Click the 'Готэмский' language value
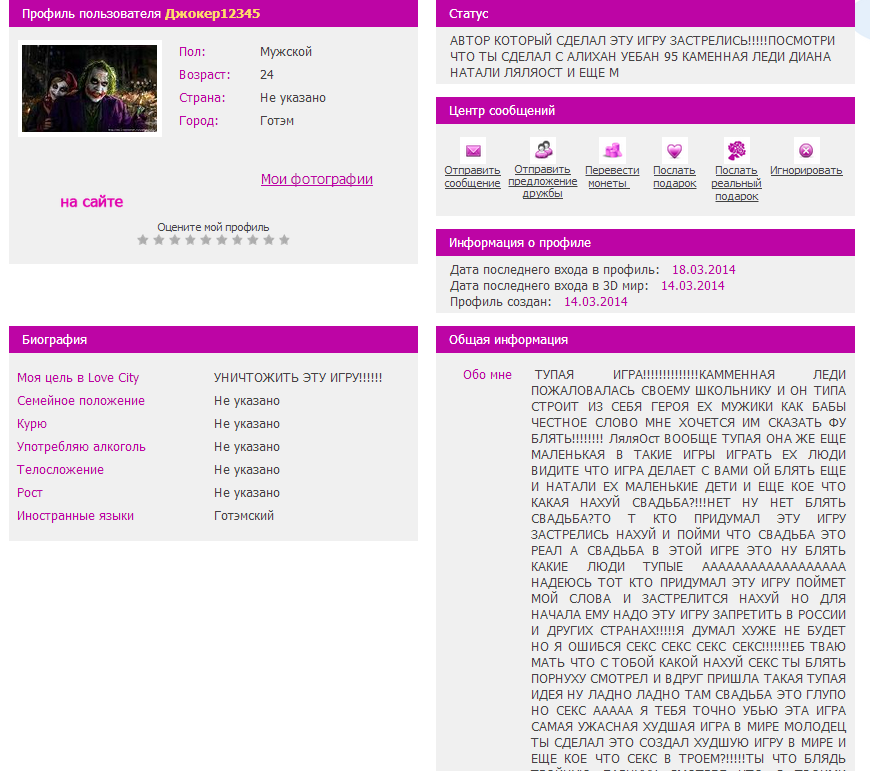The height and width of the screenshot is (771, 870). [244, 516]
